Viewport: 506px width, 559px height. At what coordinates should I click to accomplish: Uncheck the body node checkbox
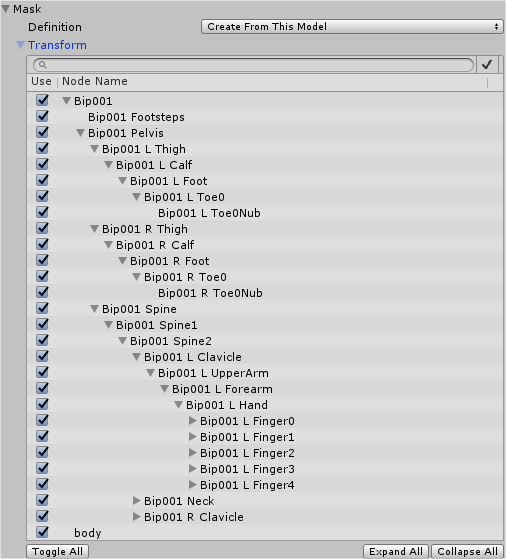(42, 532)
